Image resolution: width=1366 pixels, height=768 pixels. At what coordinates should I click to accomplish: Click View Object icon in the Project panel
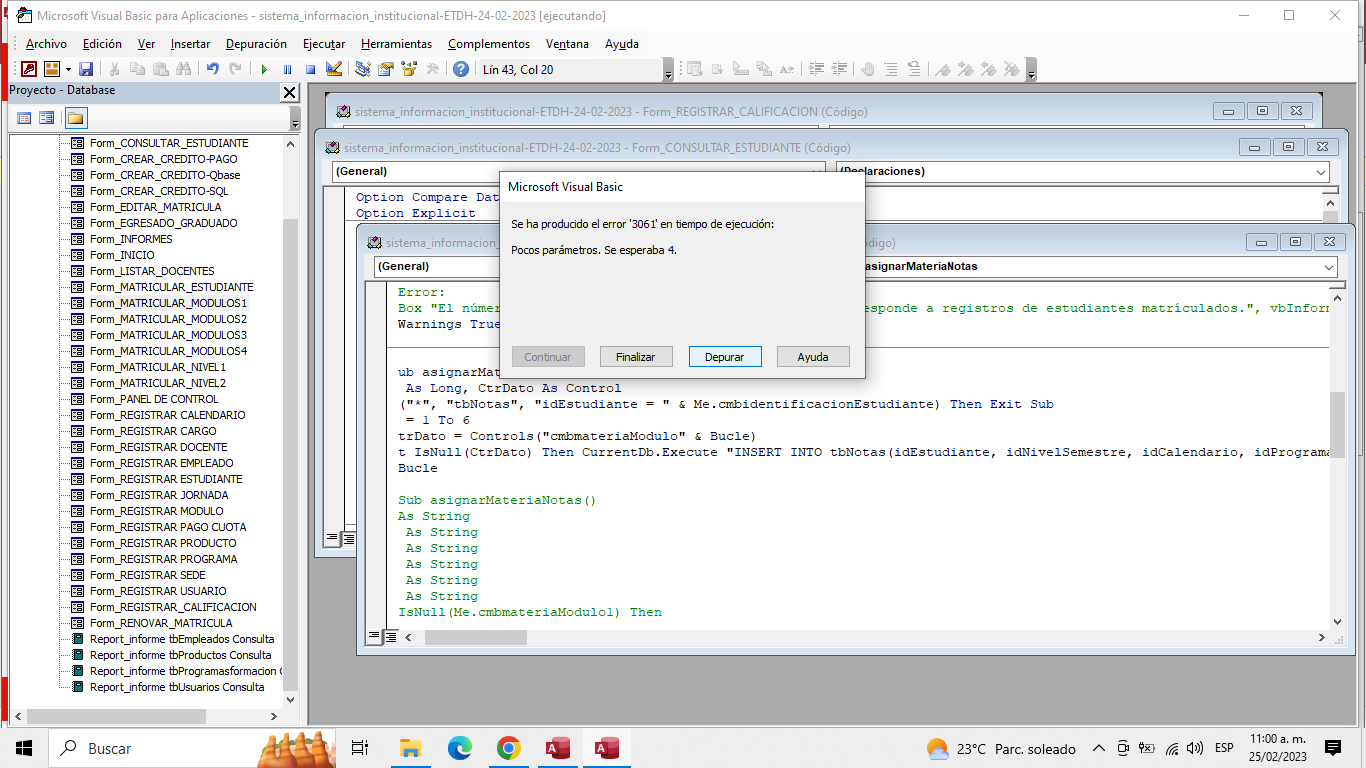46,118
